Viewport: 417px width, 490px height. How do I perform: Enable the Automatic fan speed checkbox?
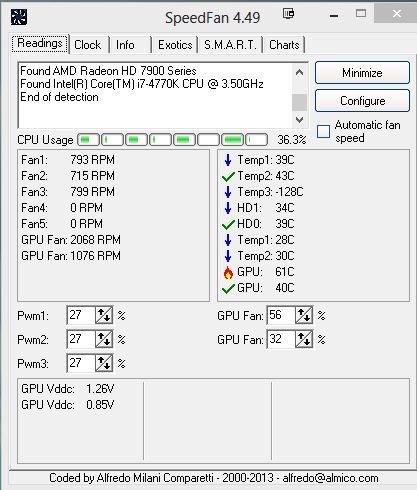tap(323, 131)
